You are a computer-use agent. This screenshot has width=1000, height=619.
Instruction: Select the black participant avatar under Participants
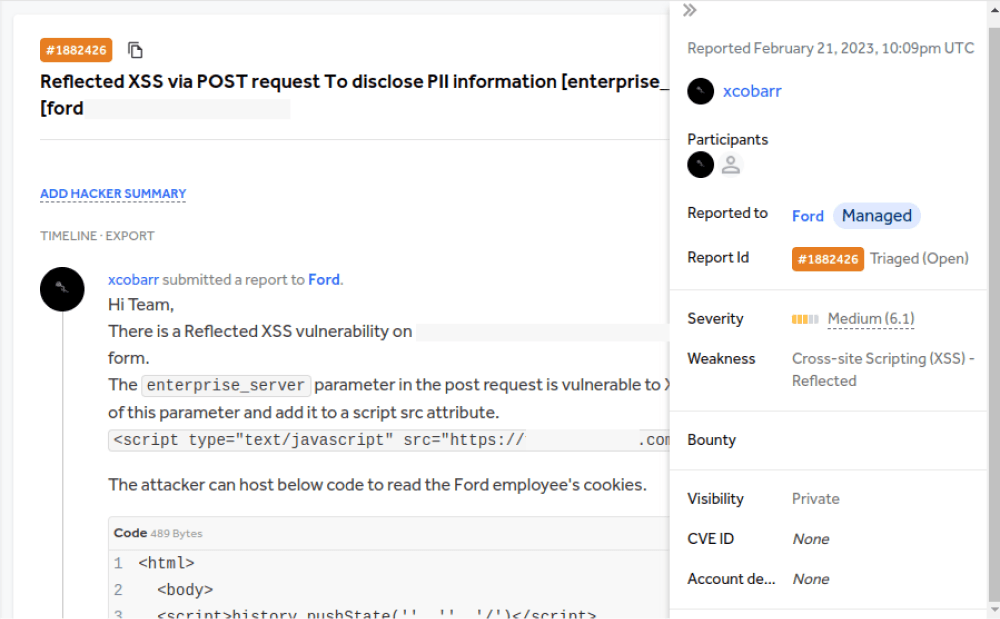click(x=700, y=164)
